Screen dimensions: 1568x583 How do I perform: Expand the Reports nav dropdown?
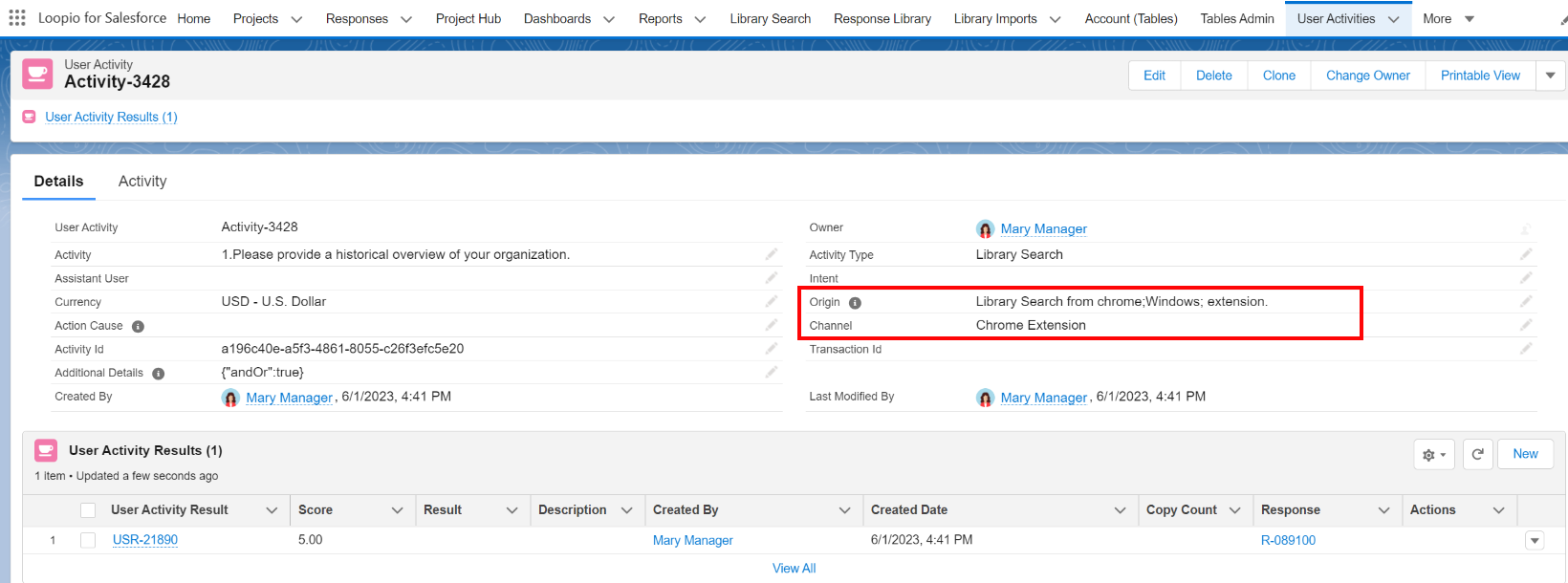click(x=700, y=19)
